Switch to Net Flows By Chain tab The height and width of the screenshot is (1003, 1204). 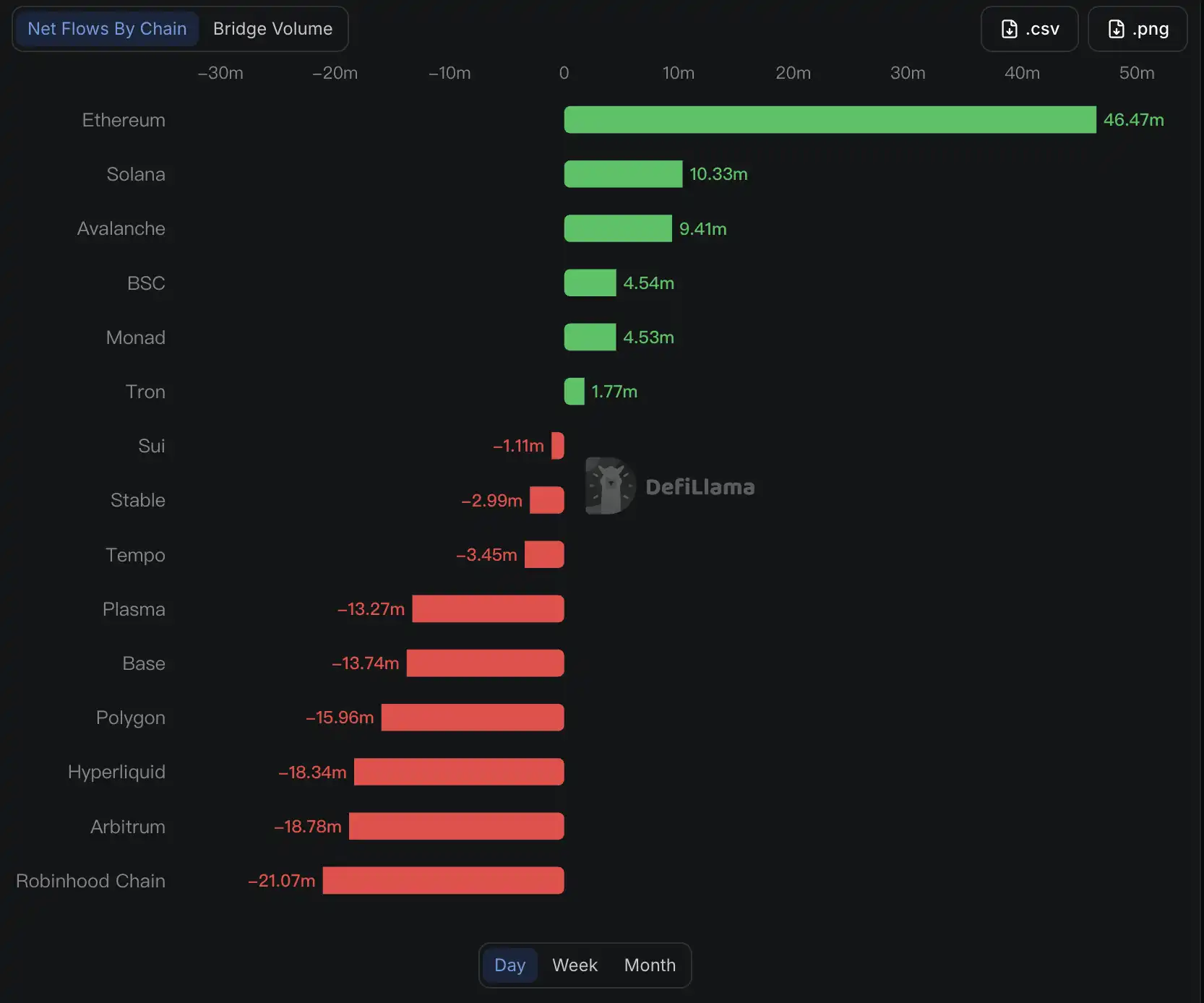click(107, 29)
